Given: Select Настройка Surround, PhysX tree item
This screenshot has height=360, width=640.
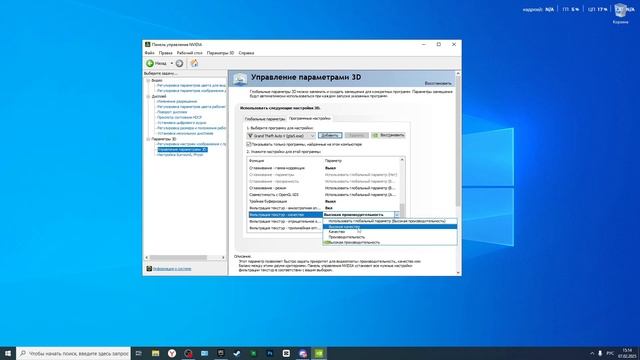Looking at the screenshot, I should coord(180,155).
